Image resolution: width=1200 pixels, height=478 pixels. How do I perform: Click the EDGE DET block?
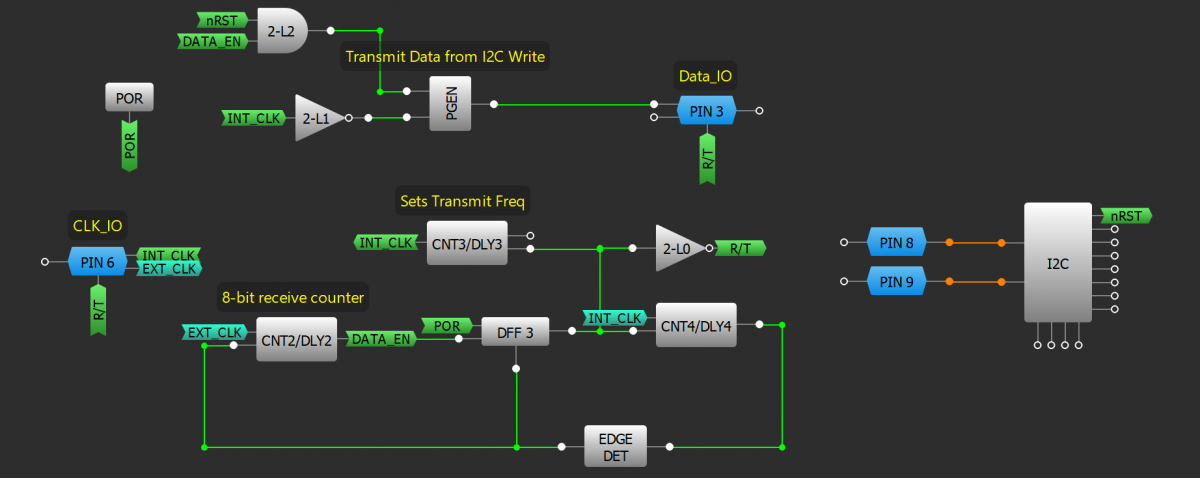click(x=615, y=446)
